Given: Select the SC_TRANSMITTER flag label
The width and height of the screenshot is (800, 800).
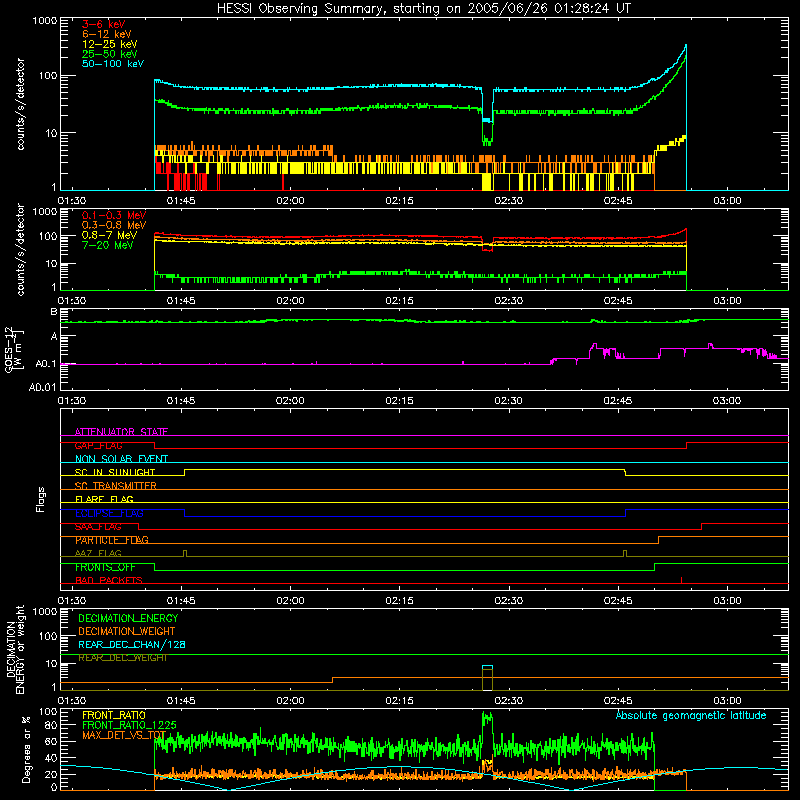Looking at the screenshot, I should click(x=116, y=486).
